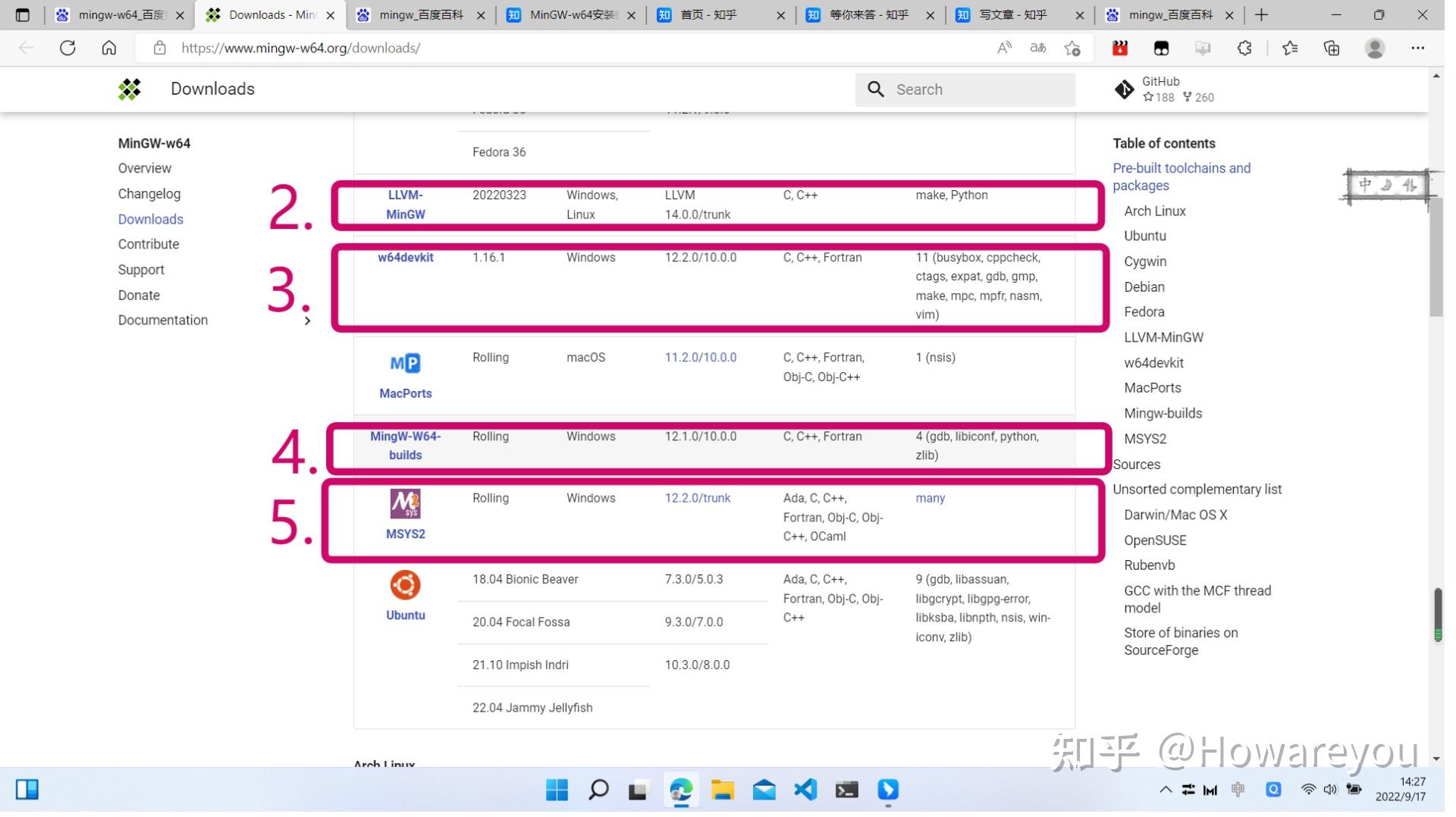The height and width of the screenshot is (817, 1456).
Task: Open the MSYS2 text link
Action: pyautogui.click(x=405, y=534)
